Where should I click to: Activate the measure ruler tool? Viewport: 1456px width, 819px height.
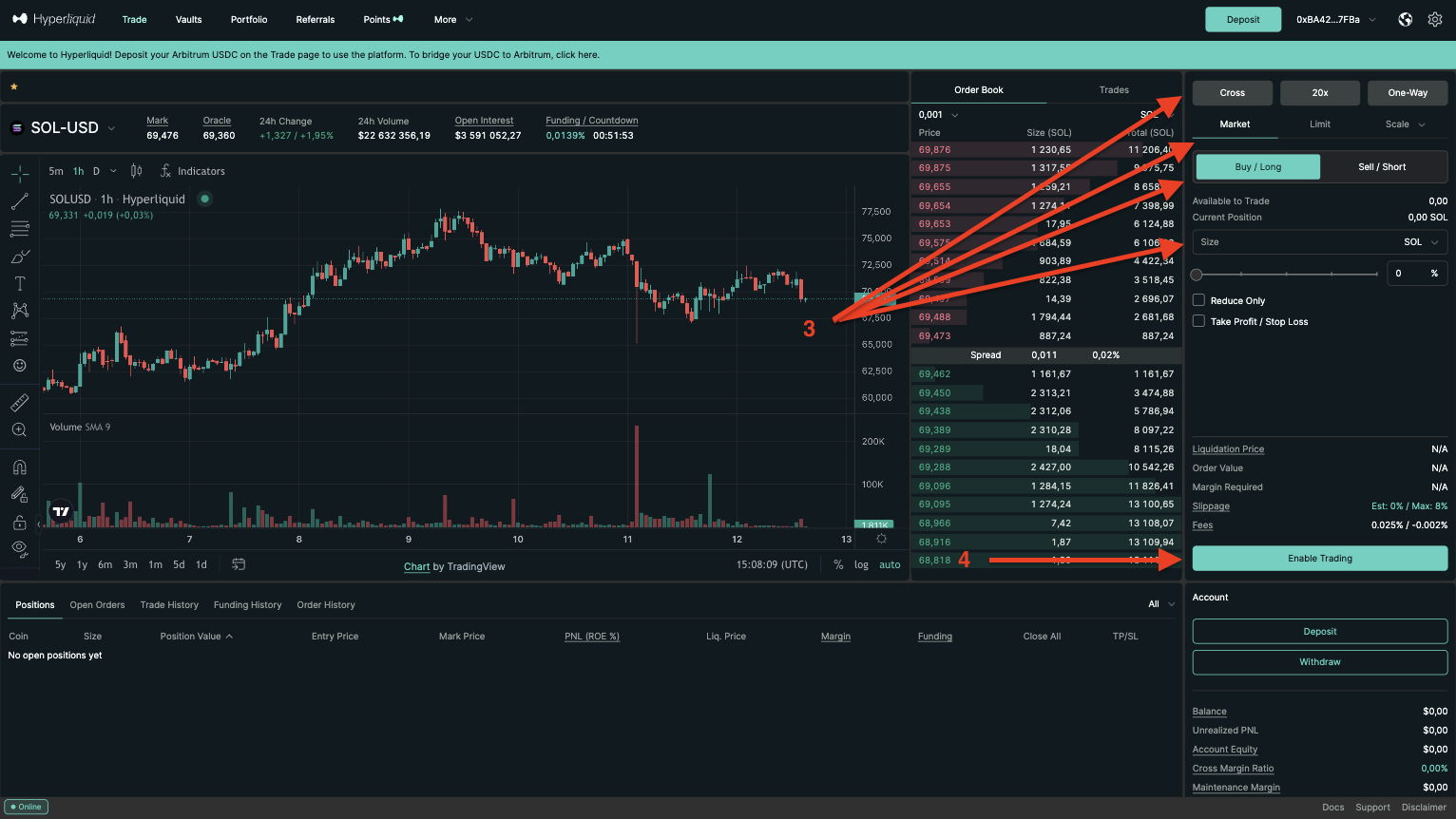point(19,401)
